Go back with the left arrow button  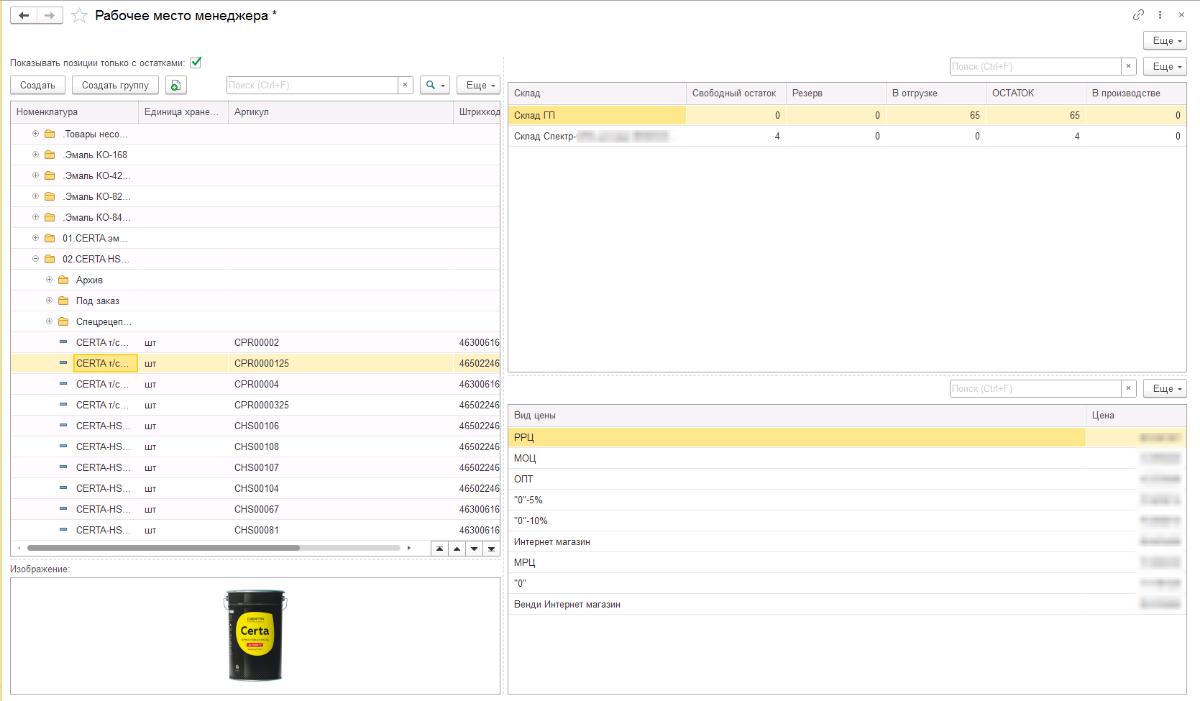pos(24,15)
